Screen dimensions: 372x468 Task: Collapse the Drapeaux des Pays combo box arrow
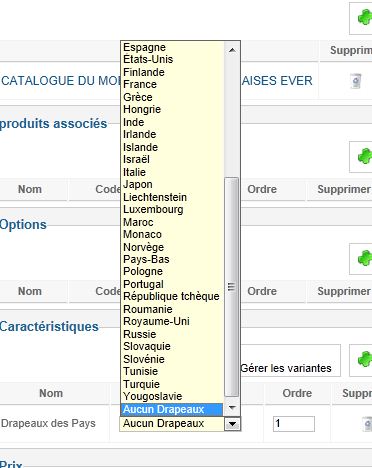click(x=232, y=424)
